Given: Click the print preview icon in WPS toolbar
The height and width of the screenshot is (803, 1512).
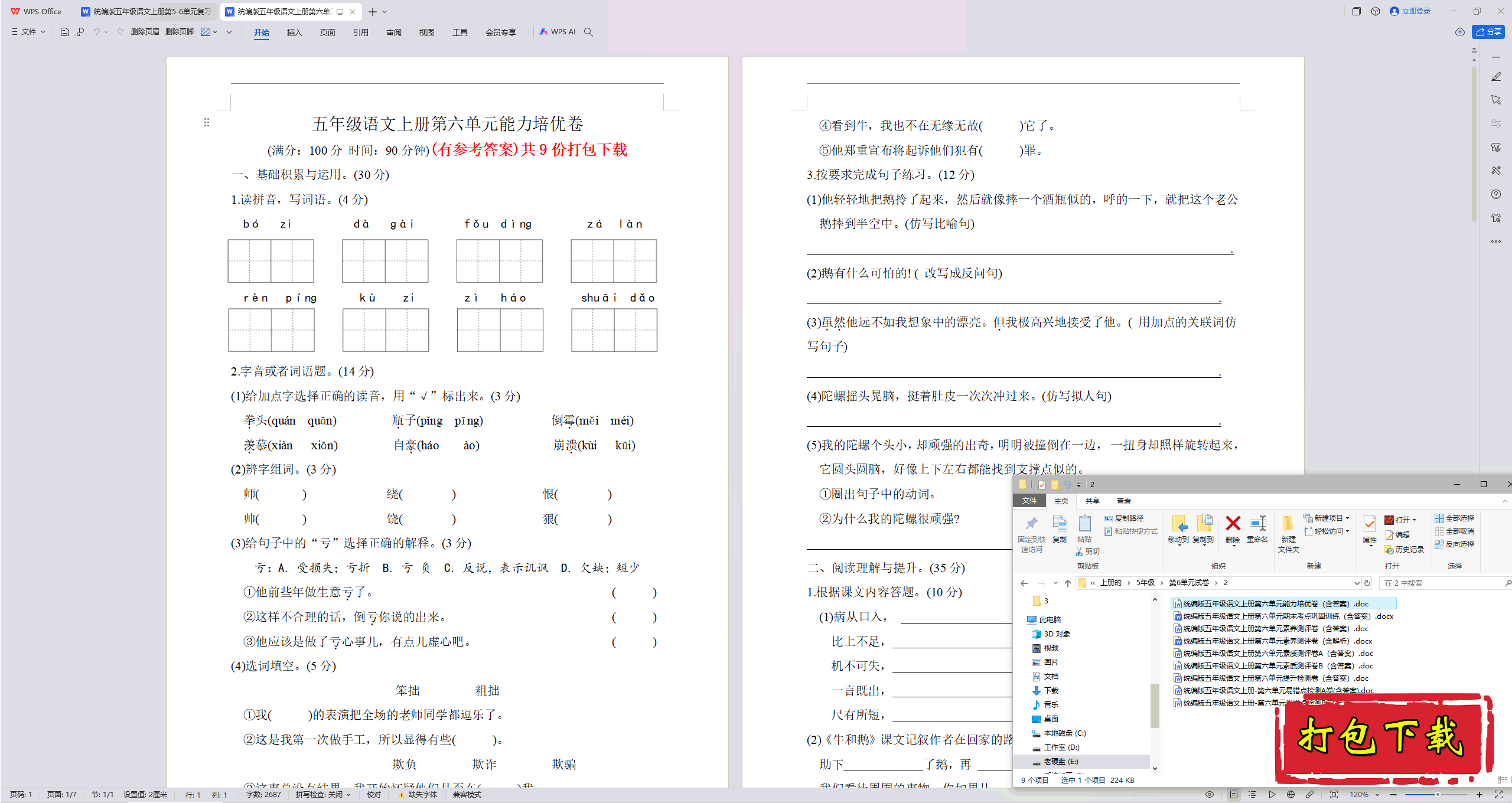Looking at the screenshot, I should click(81, 32).
